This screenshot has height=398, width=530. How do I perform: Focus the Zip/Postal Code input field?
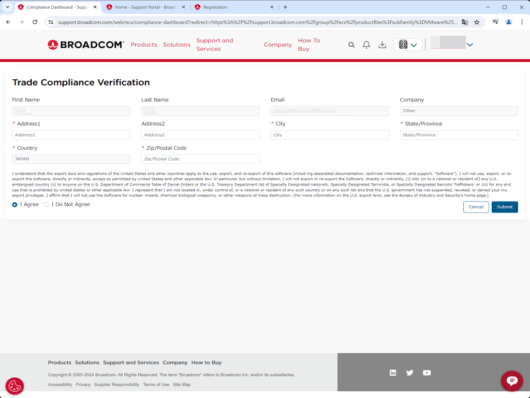pyautogui.click(x=200, y=159)
